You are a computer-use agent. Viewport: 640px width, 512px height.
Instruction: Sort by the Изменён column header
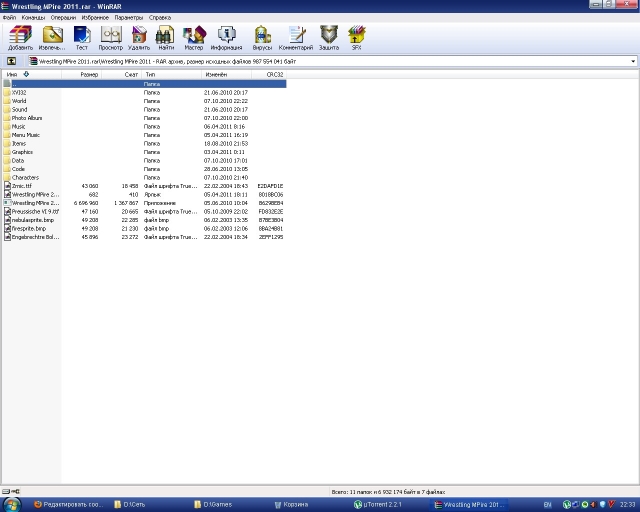tap(227, 74)
